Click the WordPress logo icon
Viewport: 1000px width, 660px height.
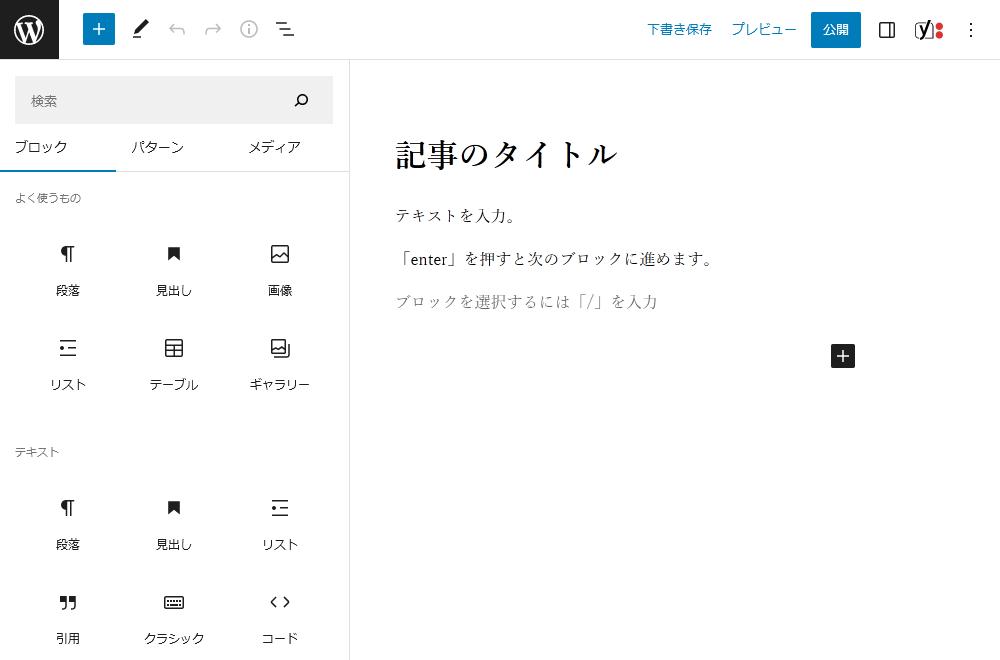pyautogui.click(x=29, y=29)
